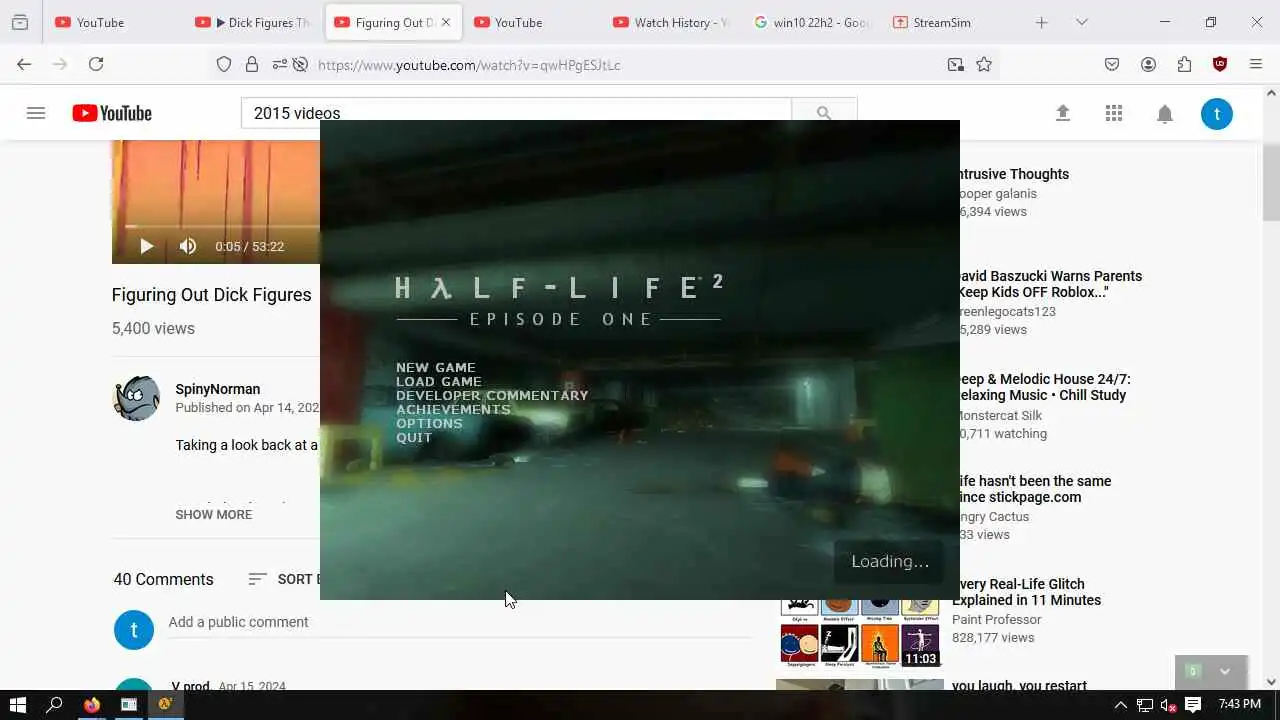Image resolution: width=1280 pixels, height=720 pixels.
Task: Open Every Real-Life Glitch Explained title
Action: [x=1026, y=592]
